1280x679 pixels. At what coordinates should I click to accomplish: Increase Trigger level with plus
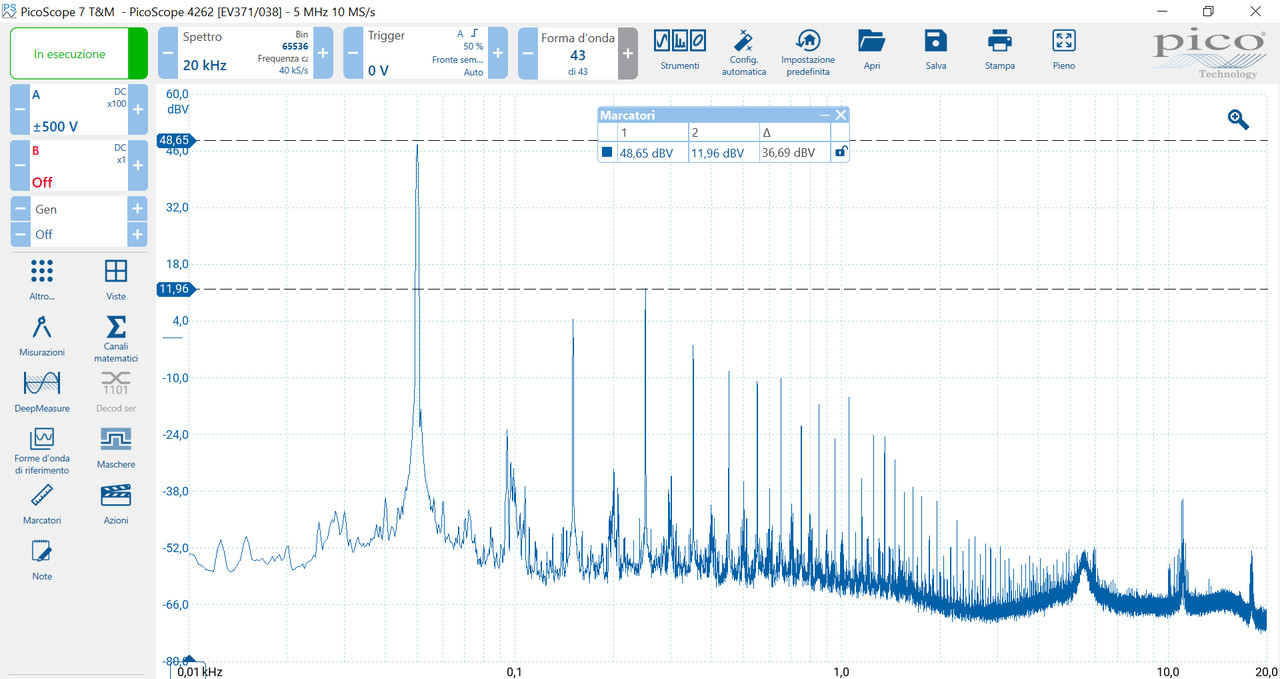pyautogui.click(x=497, y=53)
